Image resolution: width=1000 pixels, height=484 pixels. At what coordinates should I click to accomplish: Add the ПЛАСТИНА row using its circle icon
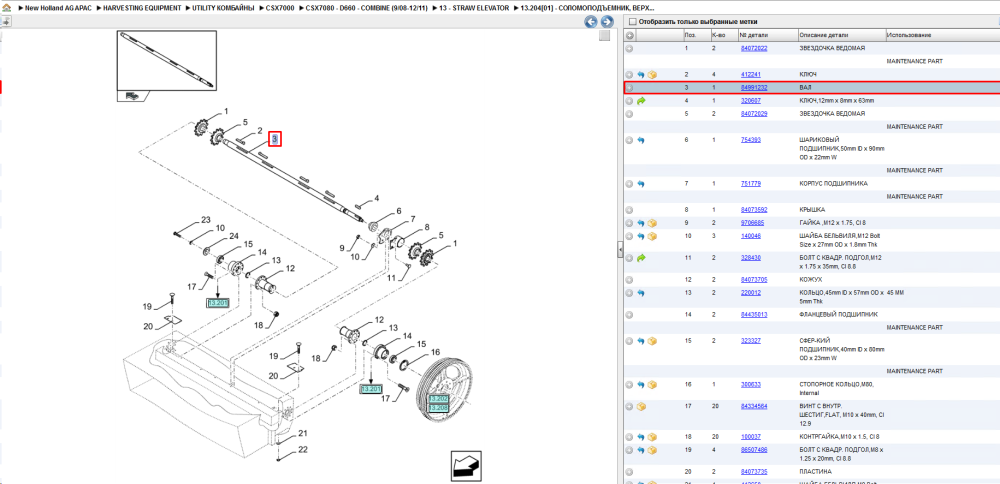[629, 471]
